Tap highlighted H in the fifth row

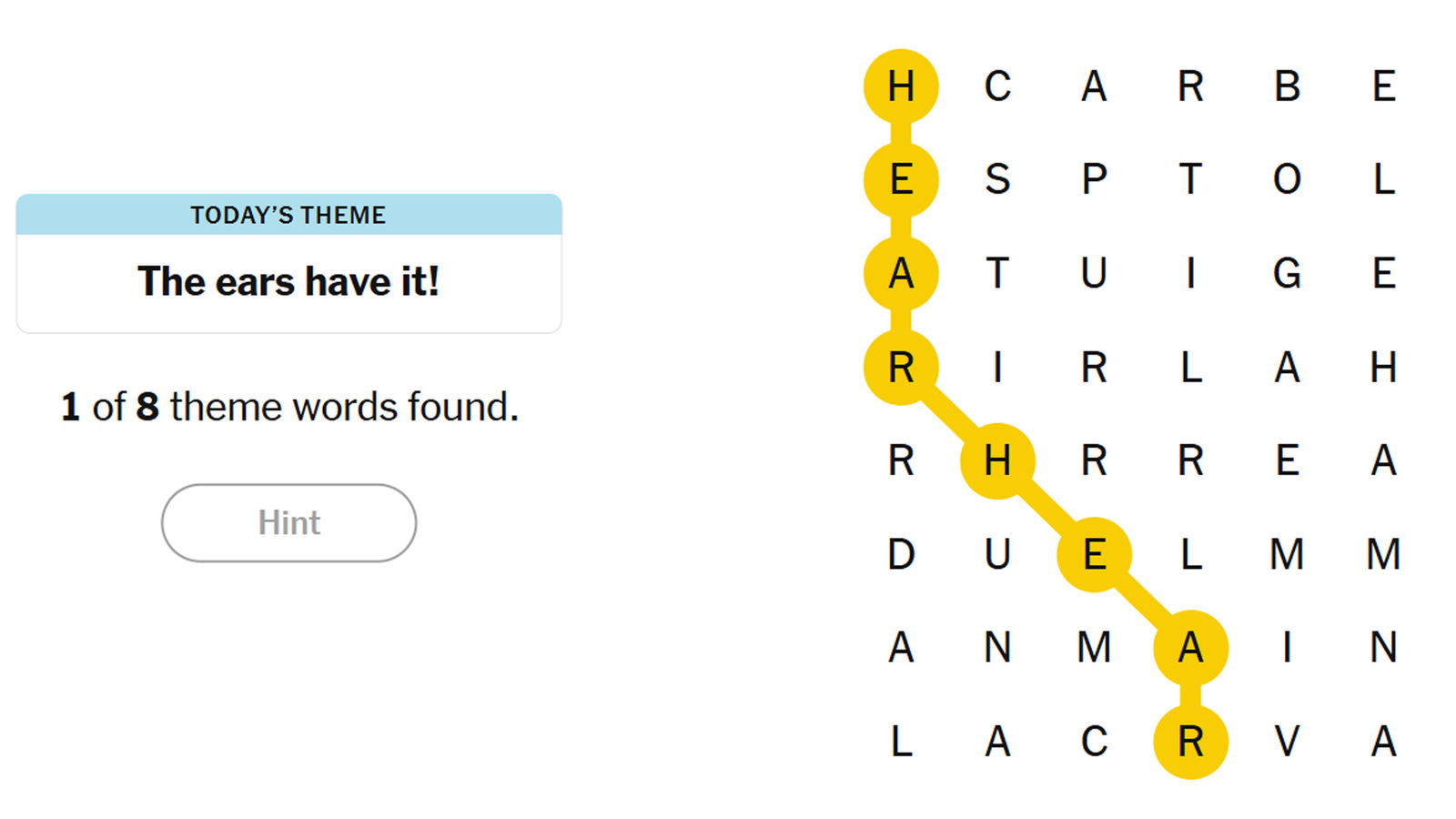tap(997, 460)
